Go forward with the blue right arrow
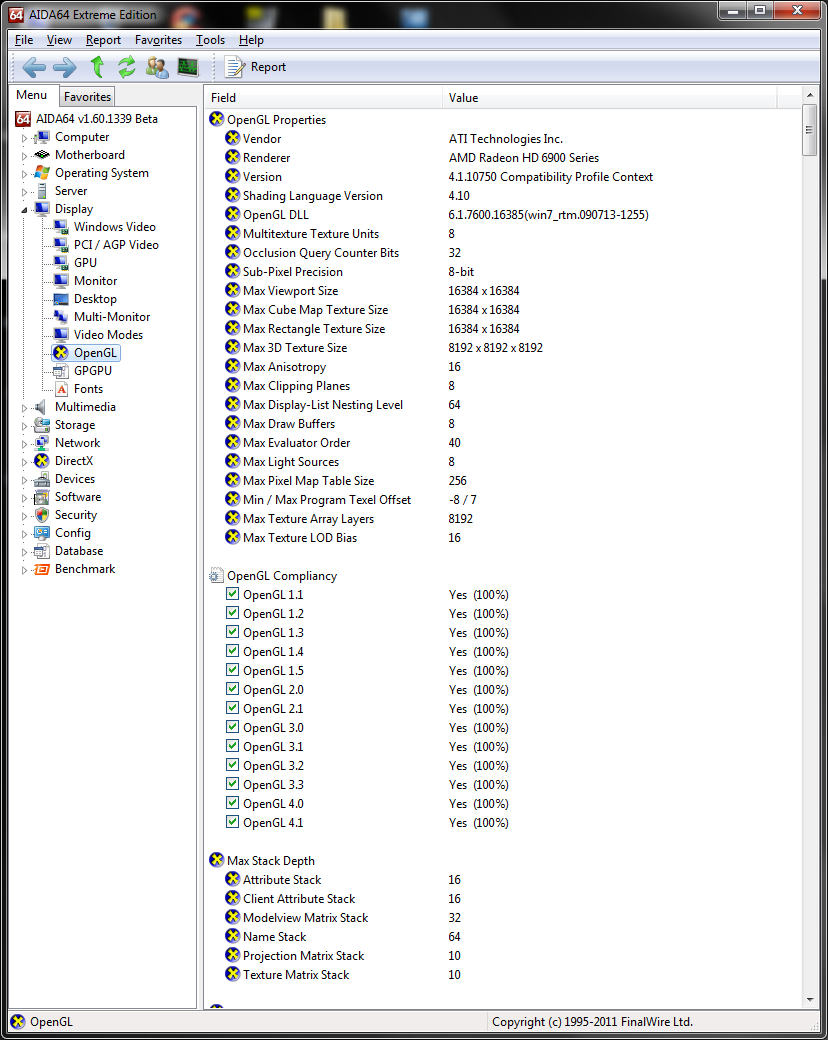 click(x=64, y=67)
